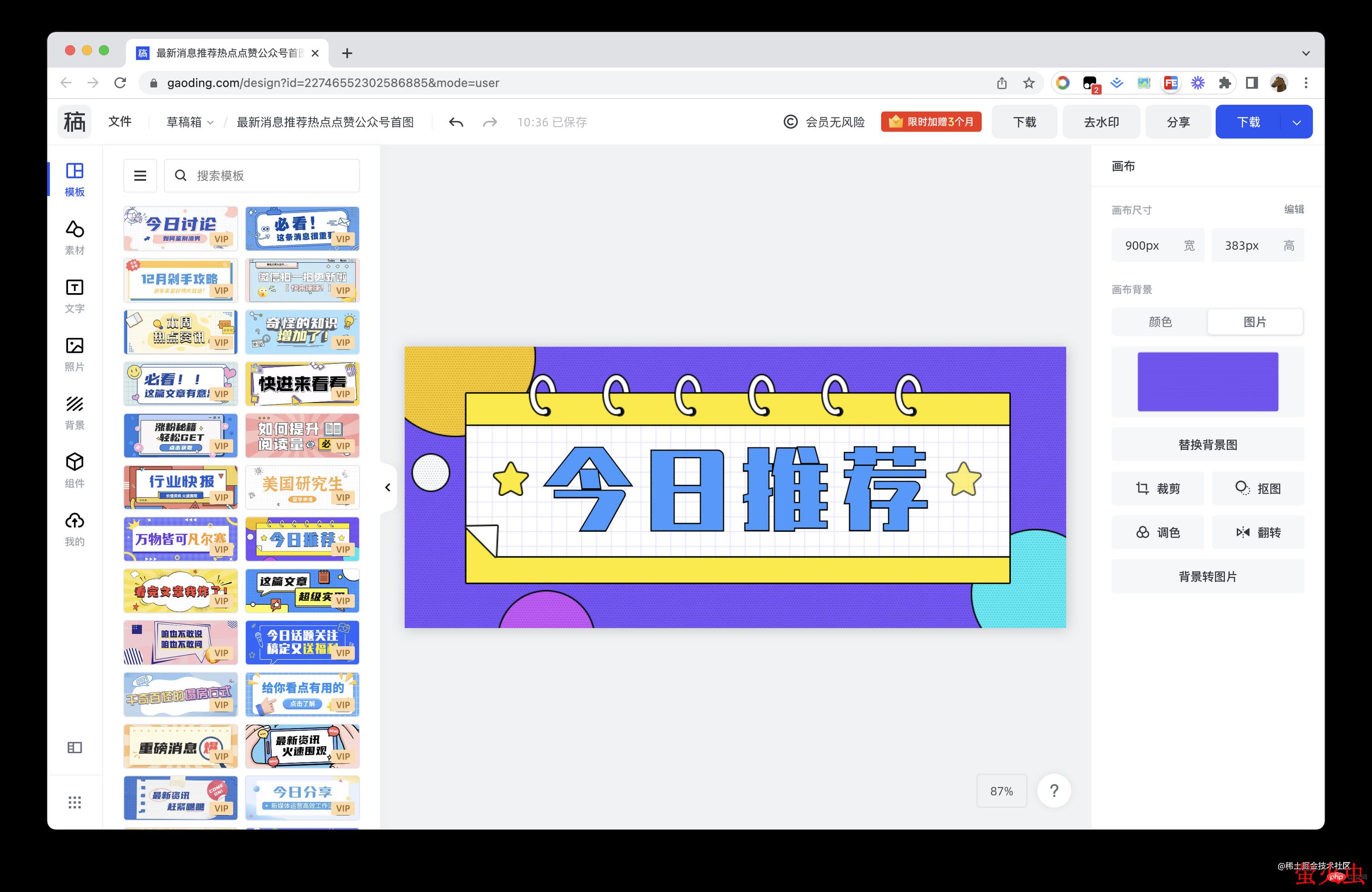The image size is (1372, 892).
Task: Collapse the template panel with the arrow
Action: (x=387, y=487)
